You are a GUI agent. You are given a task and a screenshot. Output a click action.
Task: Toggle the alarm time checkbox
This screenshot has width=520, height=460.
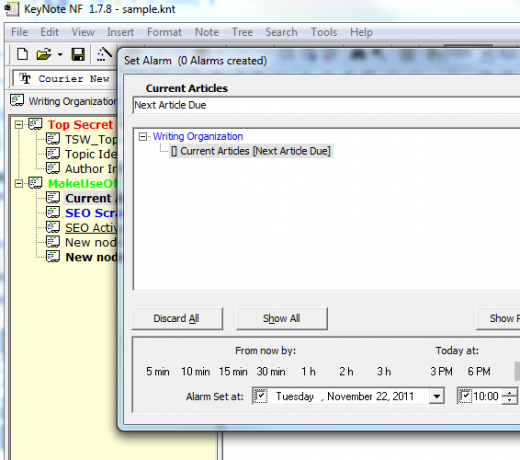(x=465, y=396)
